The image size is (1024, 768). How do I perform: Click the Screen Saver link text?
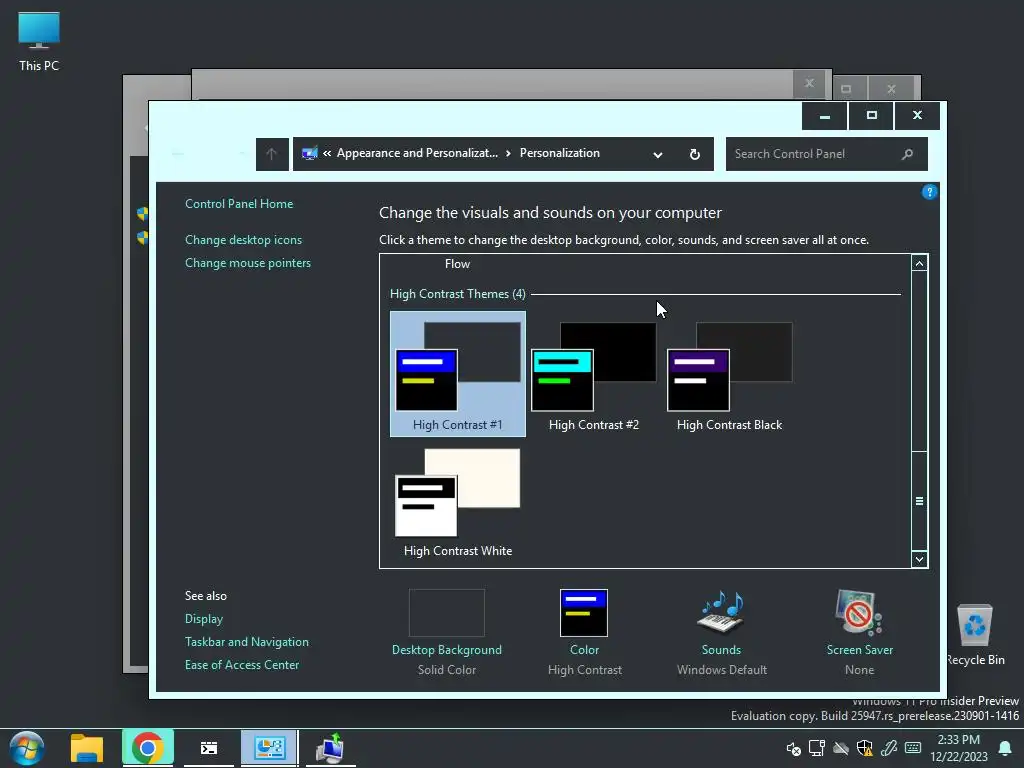point(859,650)
